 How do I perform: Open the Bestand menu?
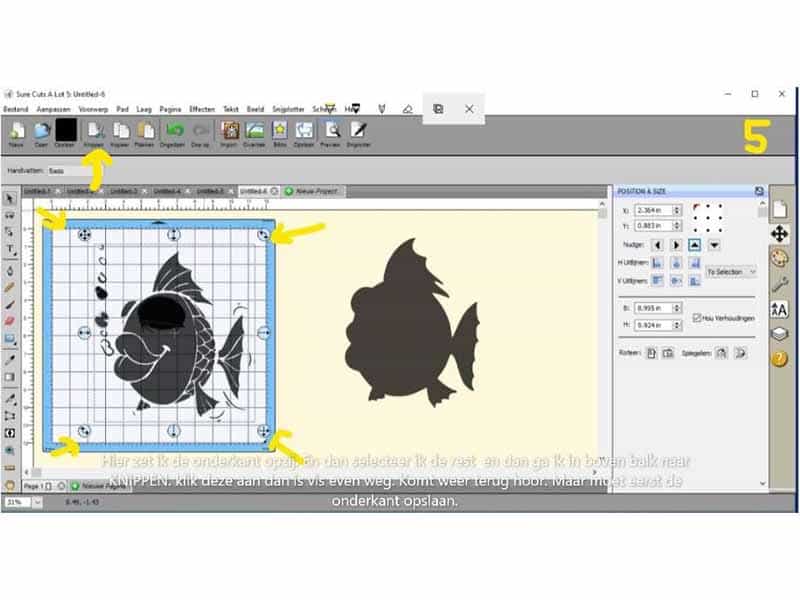tap(16, 109)
